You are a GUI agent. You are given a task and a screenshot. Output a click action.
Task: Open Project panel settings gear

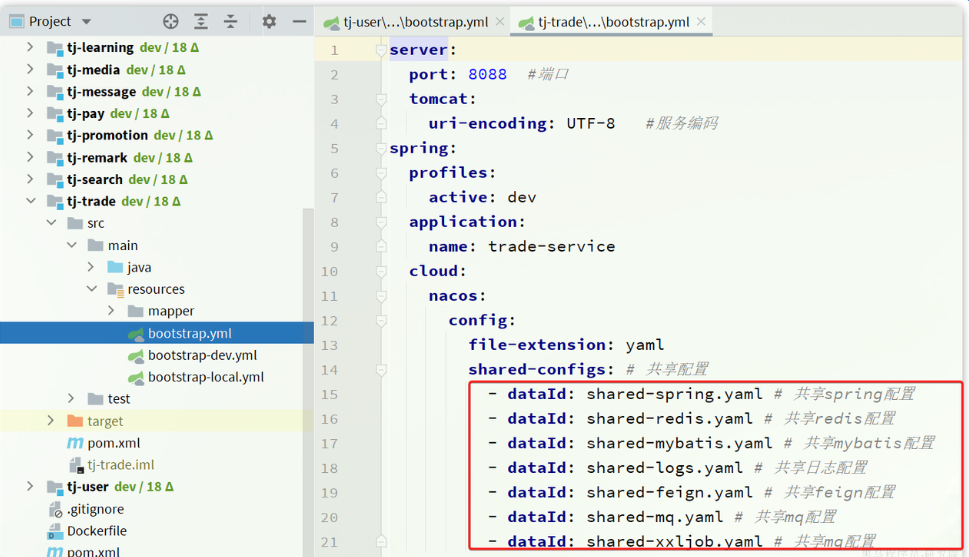coord(269,22)
